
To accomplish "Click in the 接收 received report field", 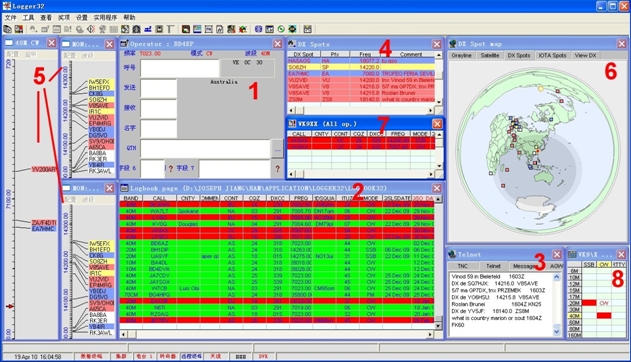I will point(159,108).
